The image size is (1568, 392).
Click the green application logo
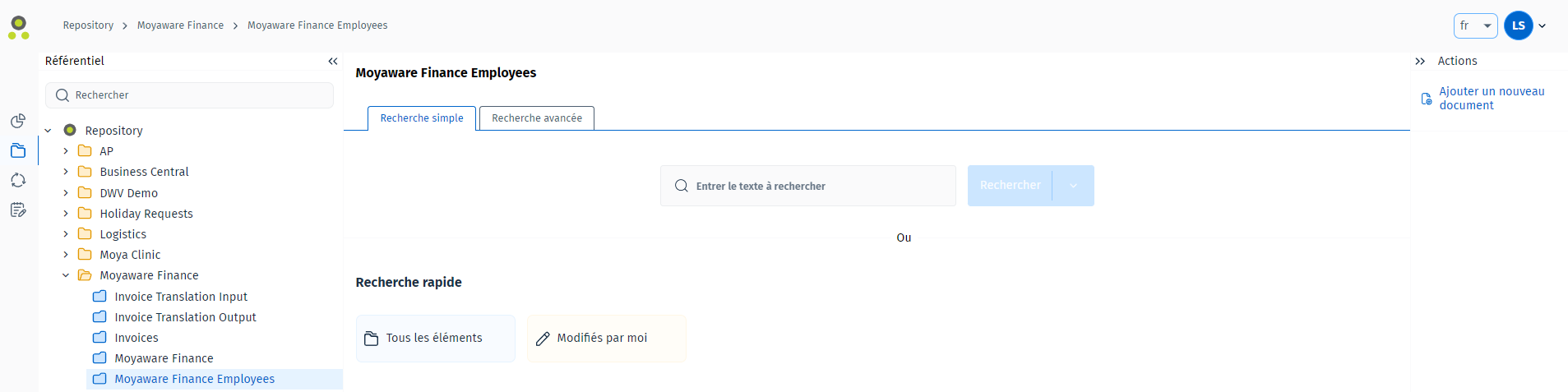(x=19, y=27)
